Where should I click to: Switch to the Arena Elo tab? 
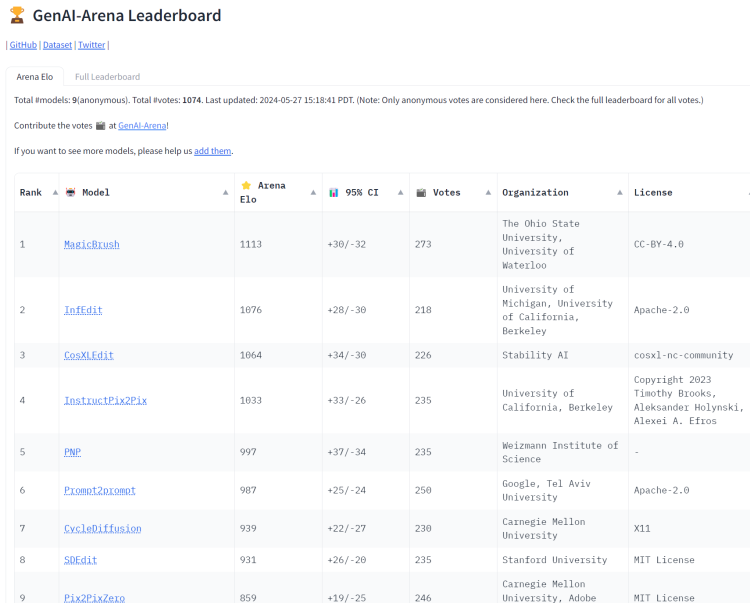point(34,77)
